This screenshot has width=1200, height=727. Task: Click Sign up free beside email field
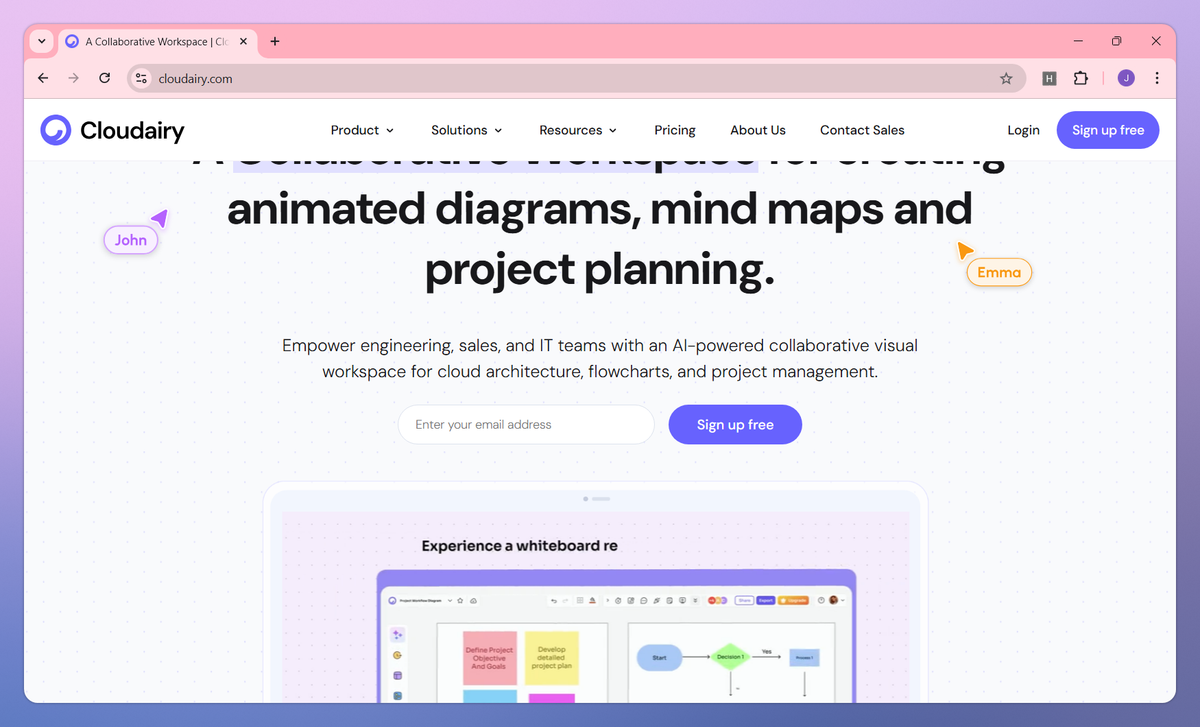[x=735, y=424]
